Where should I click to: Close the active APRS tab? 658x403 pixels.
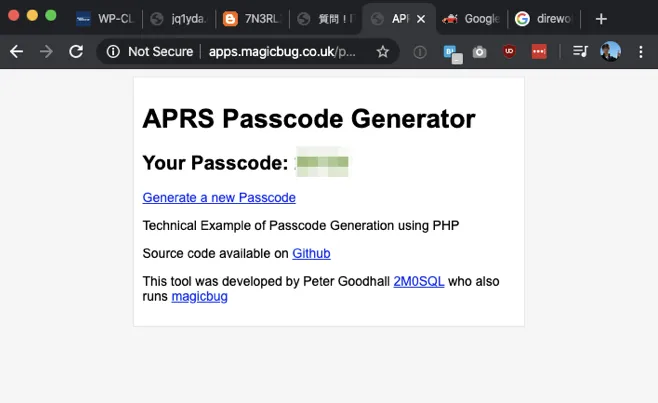[421, 19]
